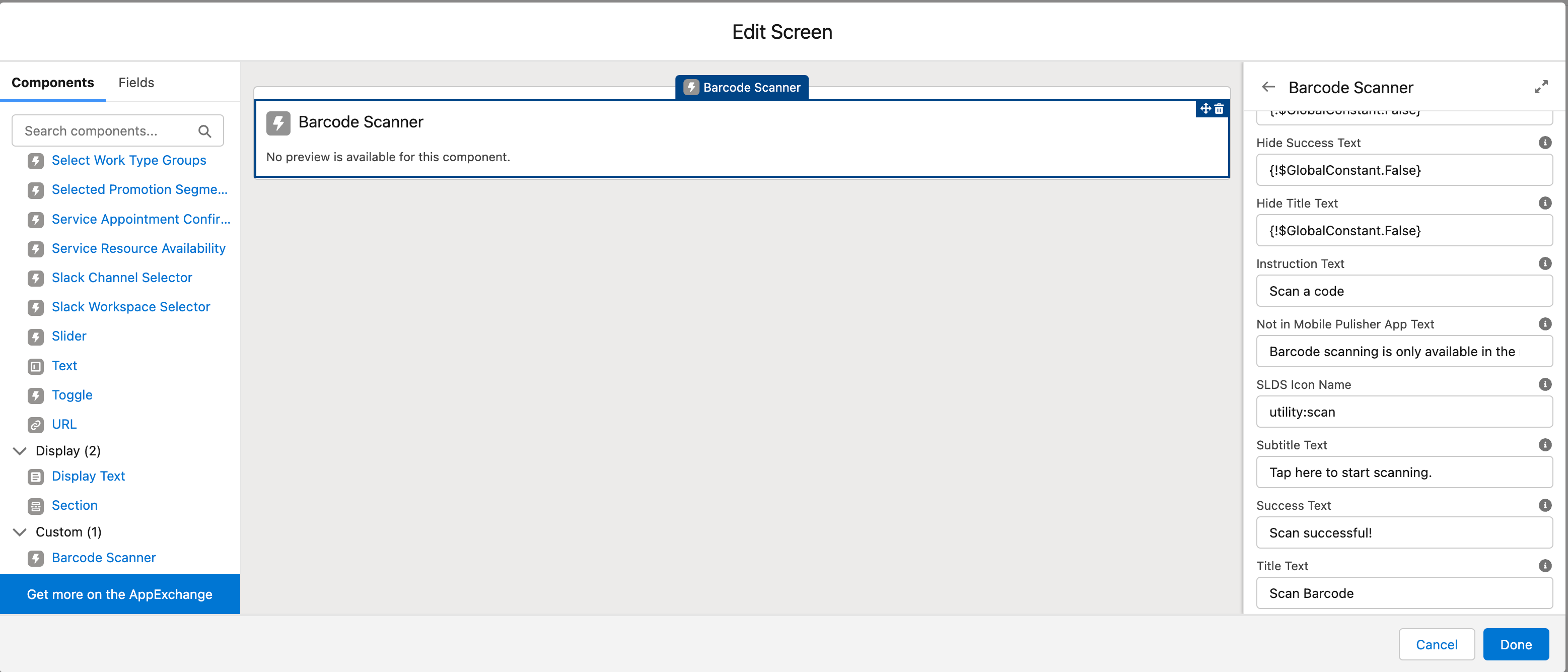
Task: Expand the properties panel with expand icon
Action: (1541, 87)
